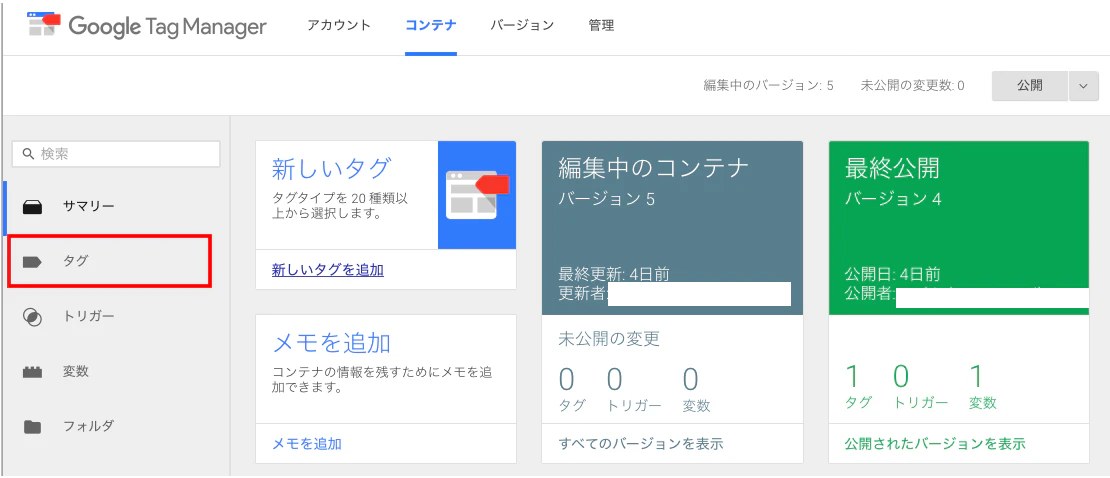1110x478 pixels.
Task: Click the フォルダ folder icon in sidebar
Action: pyautogui.click(x=33, y=426)
